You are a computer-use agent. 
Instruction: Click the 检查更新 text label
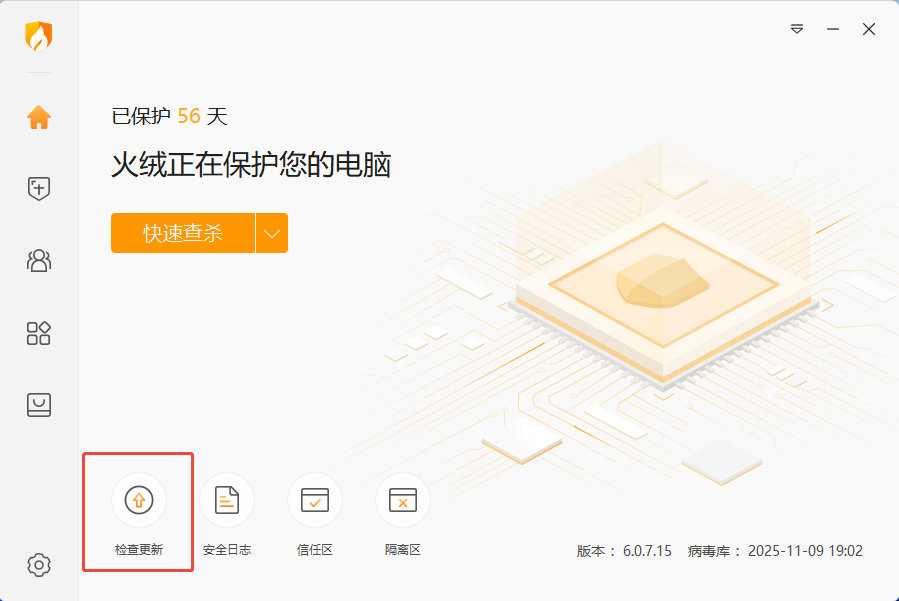click(139, 549)
